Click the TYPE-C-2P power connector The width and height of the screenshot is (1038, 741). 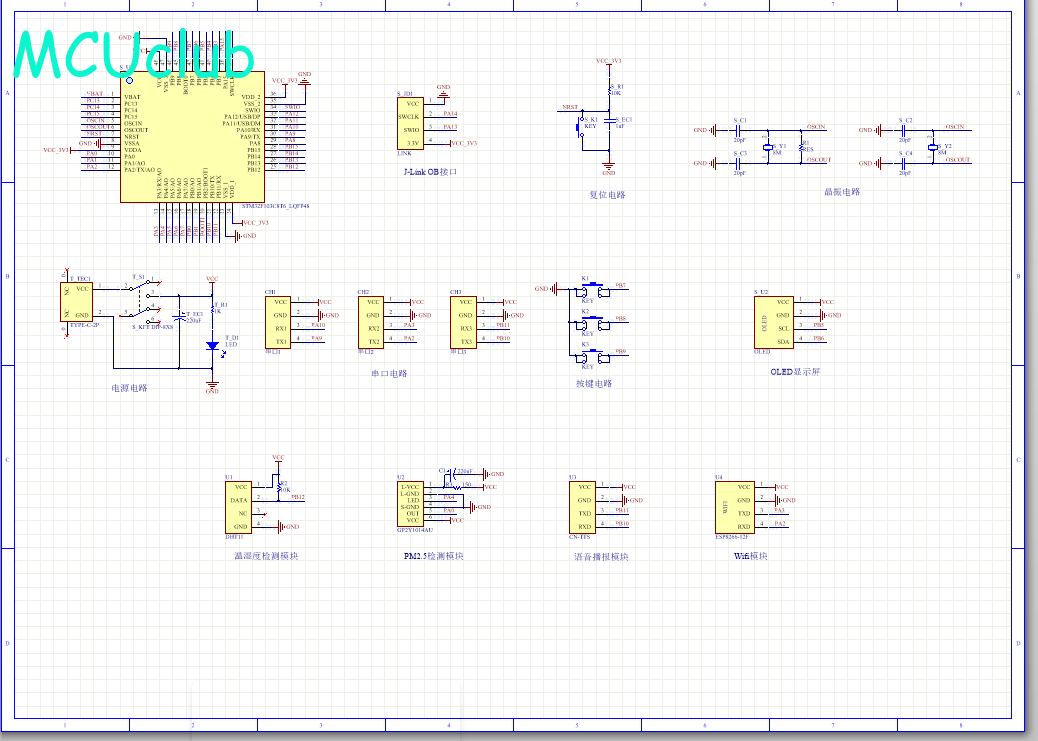76,303
